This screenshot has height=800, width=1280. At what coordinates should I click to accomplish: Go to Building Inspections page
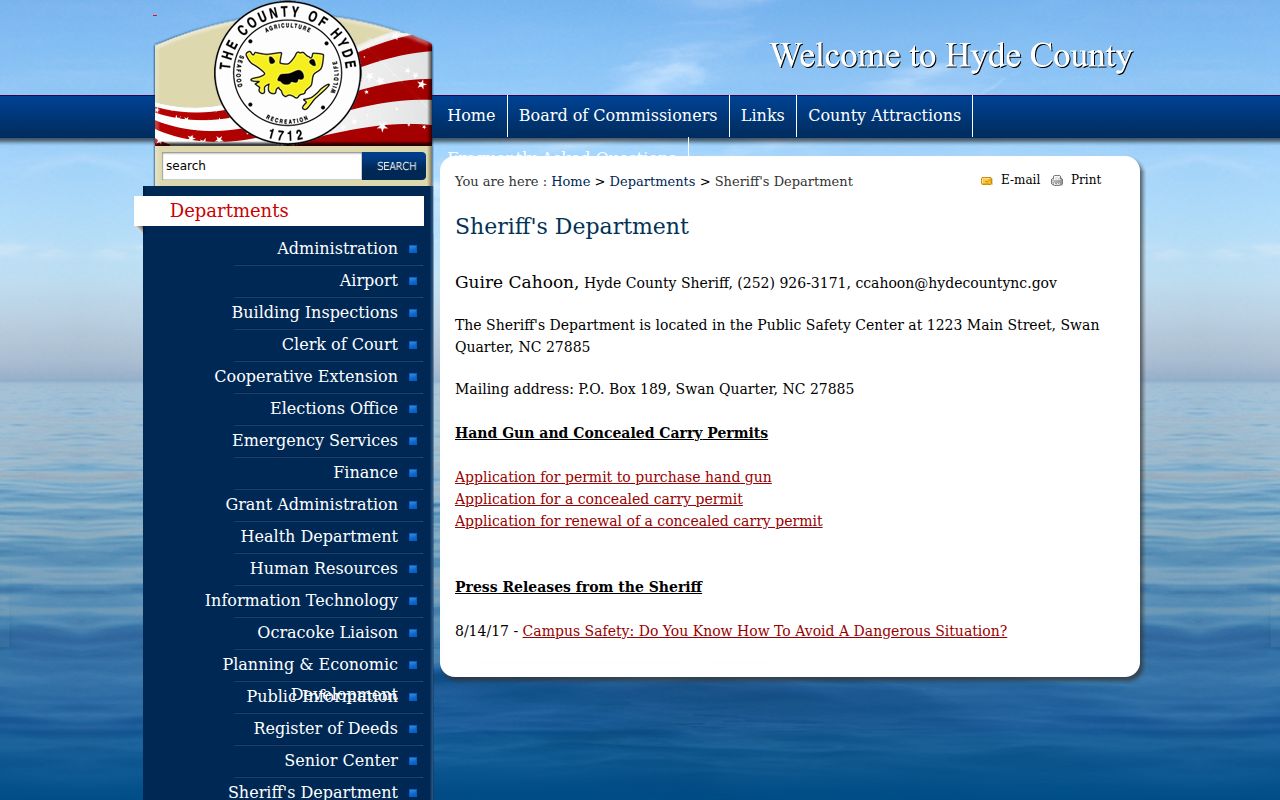(315, 312)
